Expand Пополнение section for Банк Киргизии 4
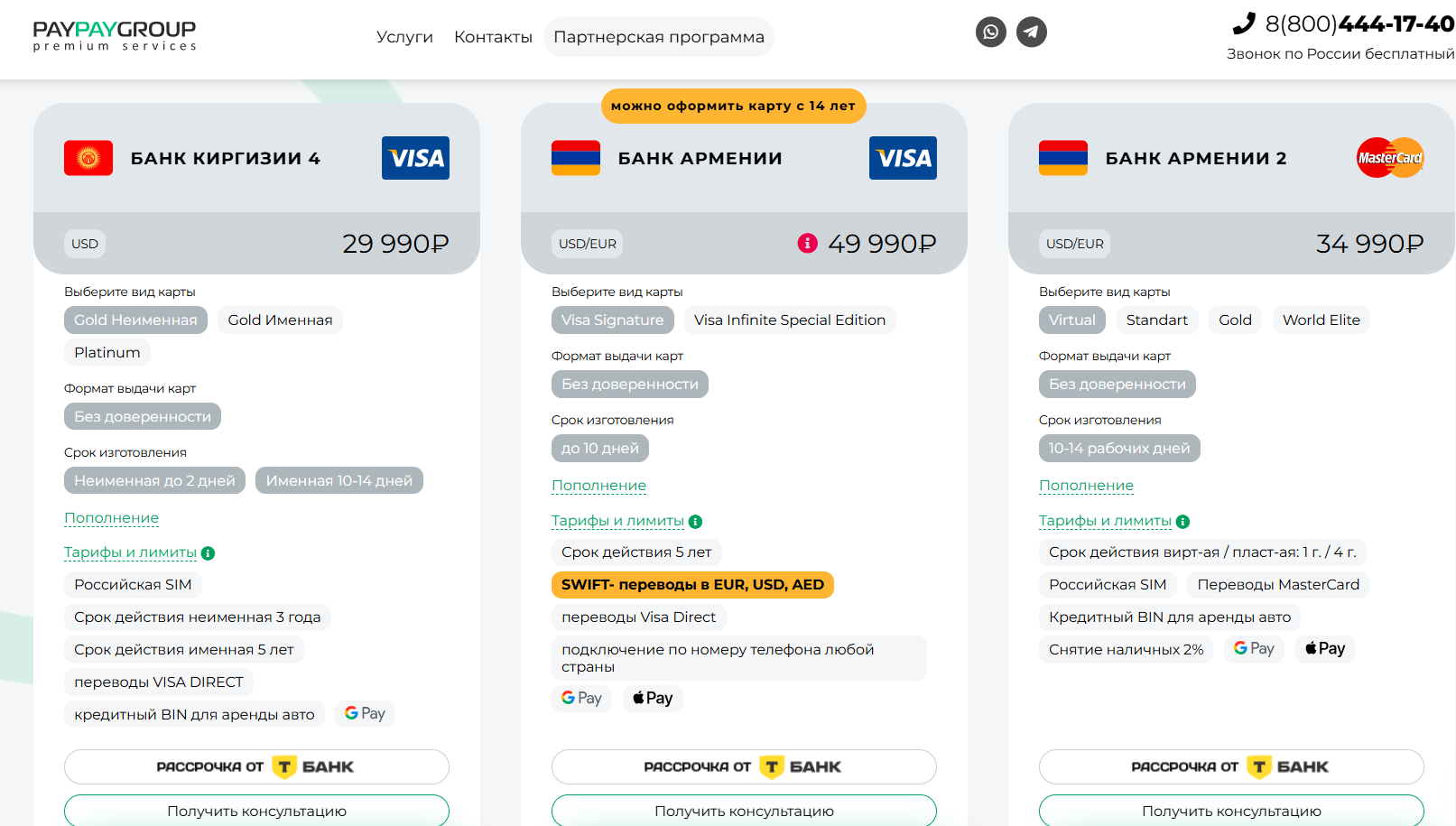 [111, 518]
